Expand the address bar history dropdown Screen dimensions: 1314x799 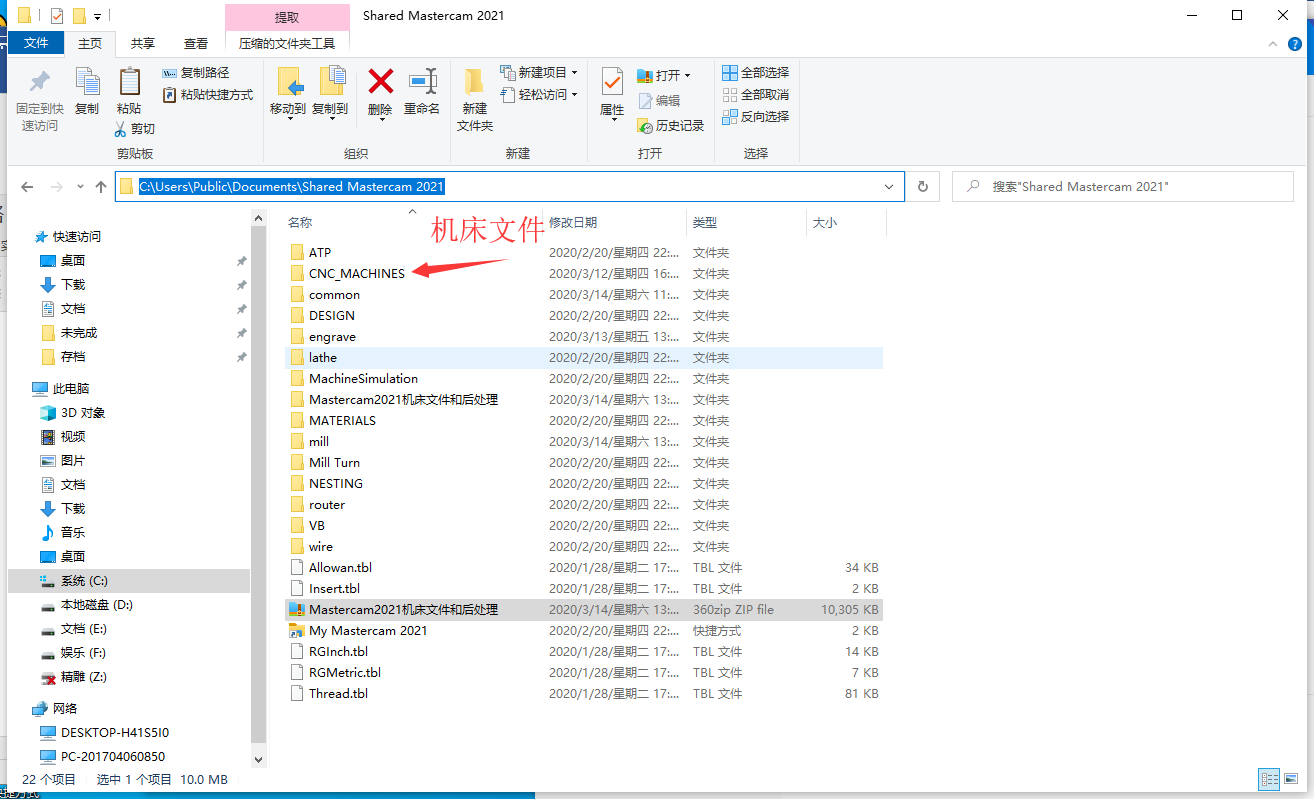(889, 187)
